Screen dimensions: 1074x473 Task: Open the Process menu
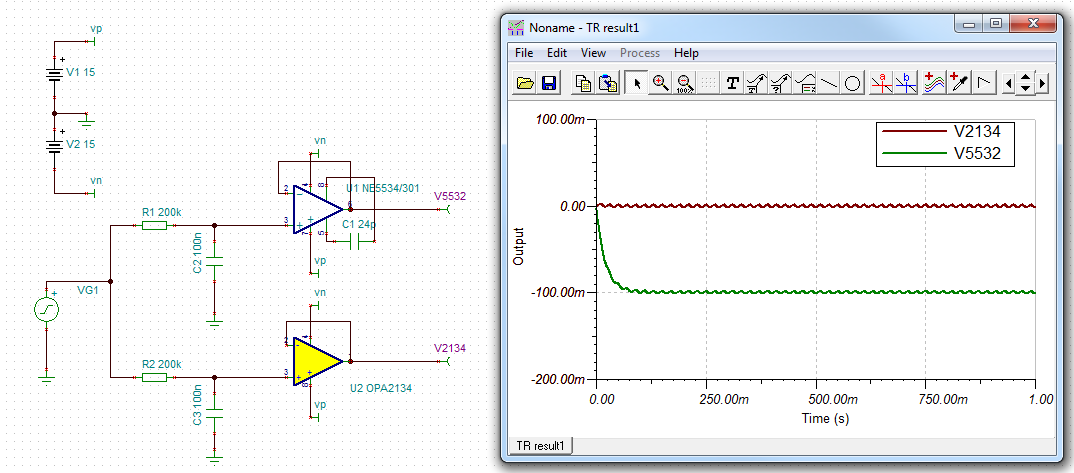(x=640, y=53)
